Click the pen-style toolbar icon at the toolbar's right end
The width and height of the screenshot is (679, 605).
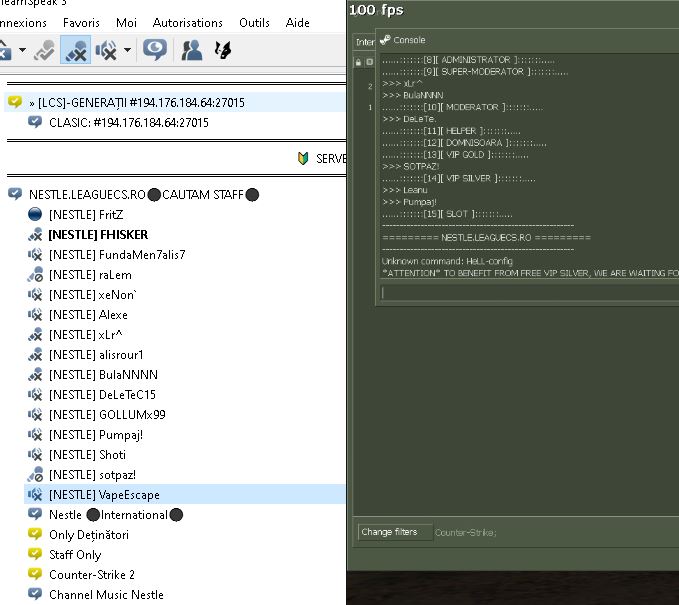pyautogui.click(x=223, y=50)
